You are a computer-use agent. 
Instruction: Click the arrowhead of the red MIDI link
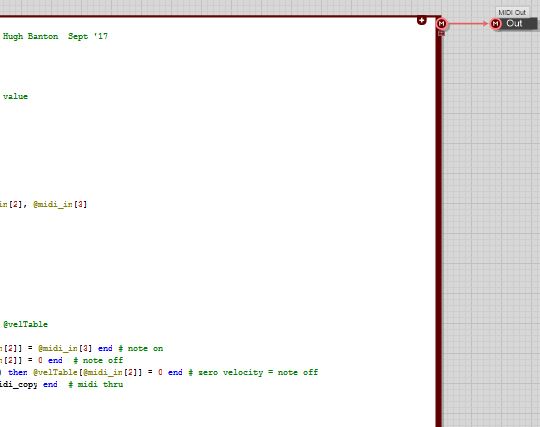486,24
